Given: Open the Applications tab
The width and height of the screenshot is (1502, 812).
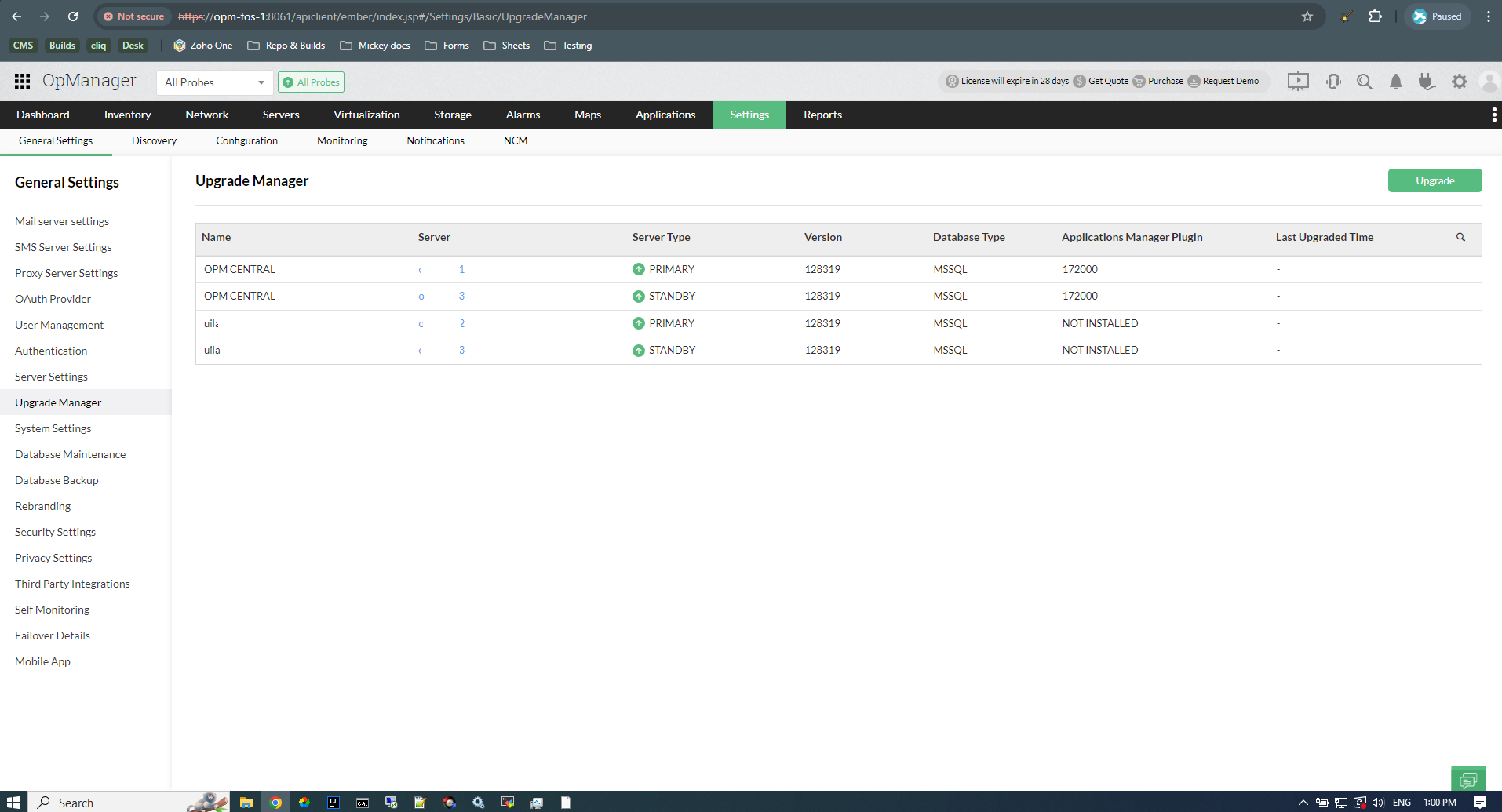Looking at the screenshot, I should (665, 115).
